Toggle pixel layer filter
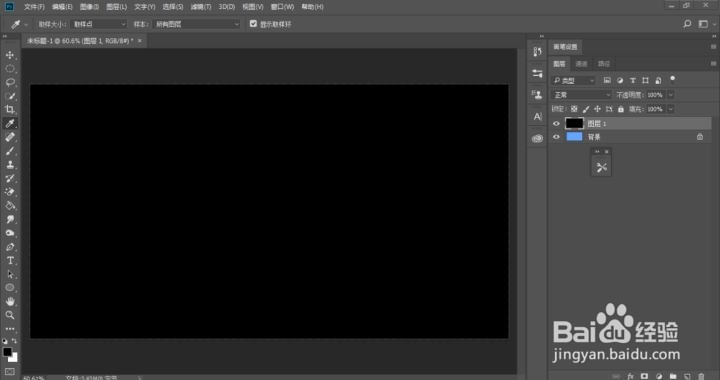Viewport: 720px width, 380px height. point(607,80)
